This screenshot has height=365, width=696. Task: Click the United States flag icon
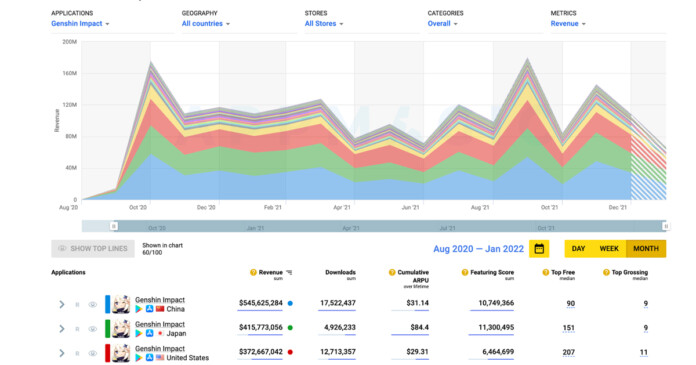[x=160, y=357]
